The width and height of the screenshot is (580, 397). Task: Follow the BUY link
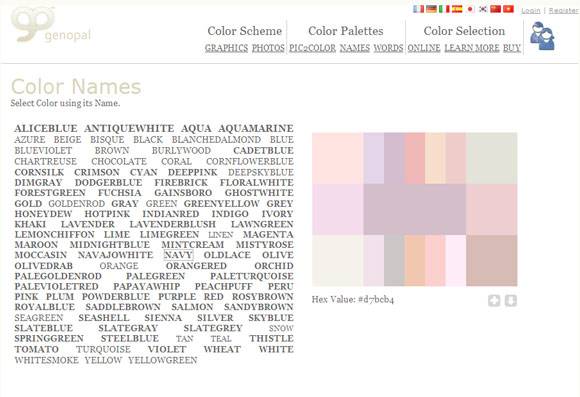(512, 48)
